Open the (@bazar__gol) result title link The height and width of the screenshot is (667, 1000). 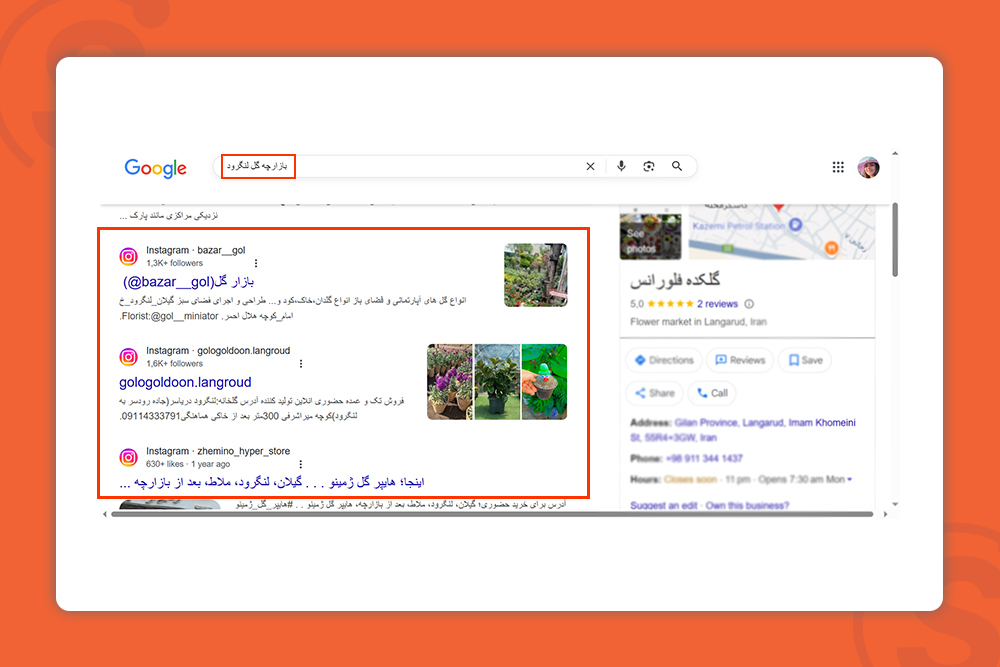pos(188,281)
